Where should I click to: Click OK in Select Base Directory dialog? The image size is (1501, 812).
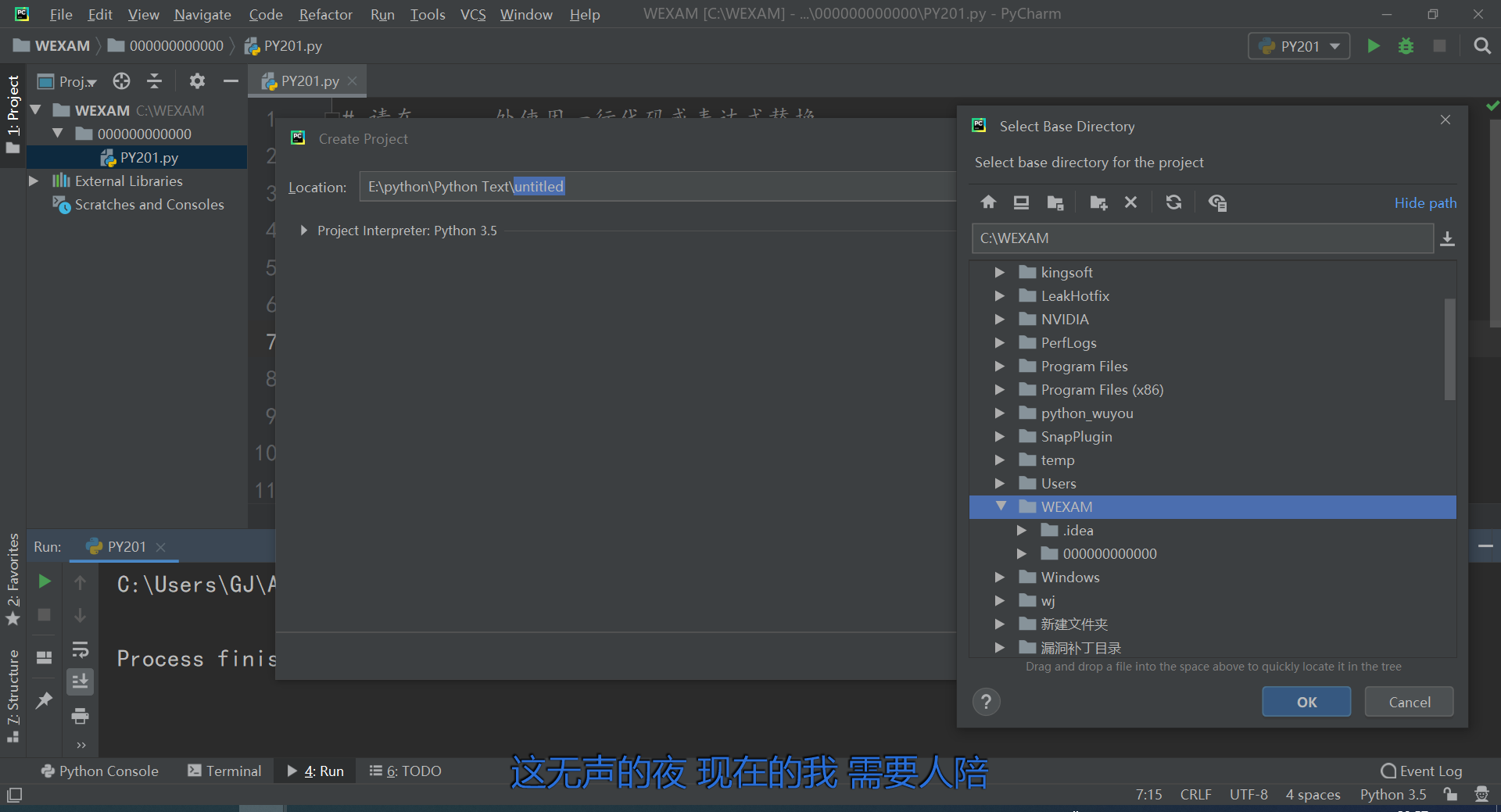click(1306, 702)
